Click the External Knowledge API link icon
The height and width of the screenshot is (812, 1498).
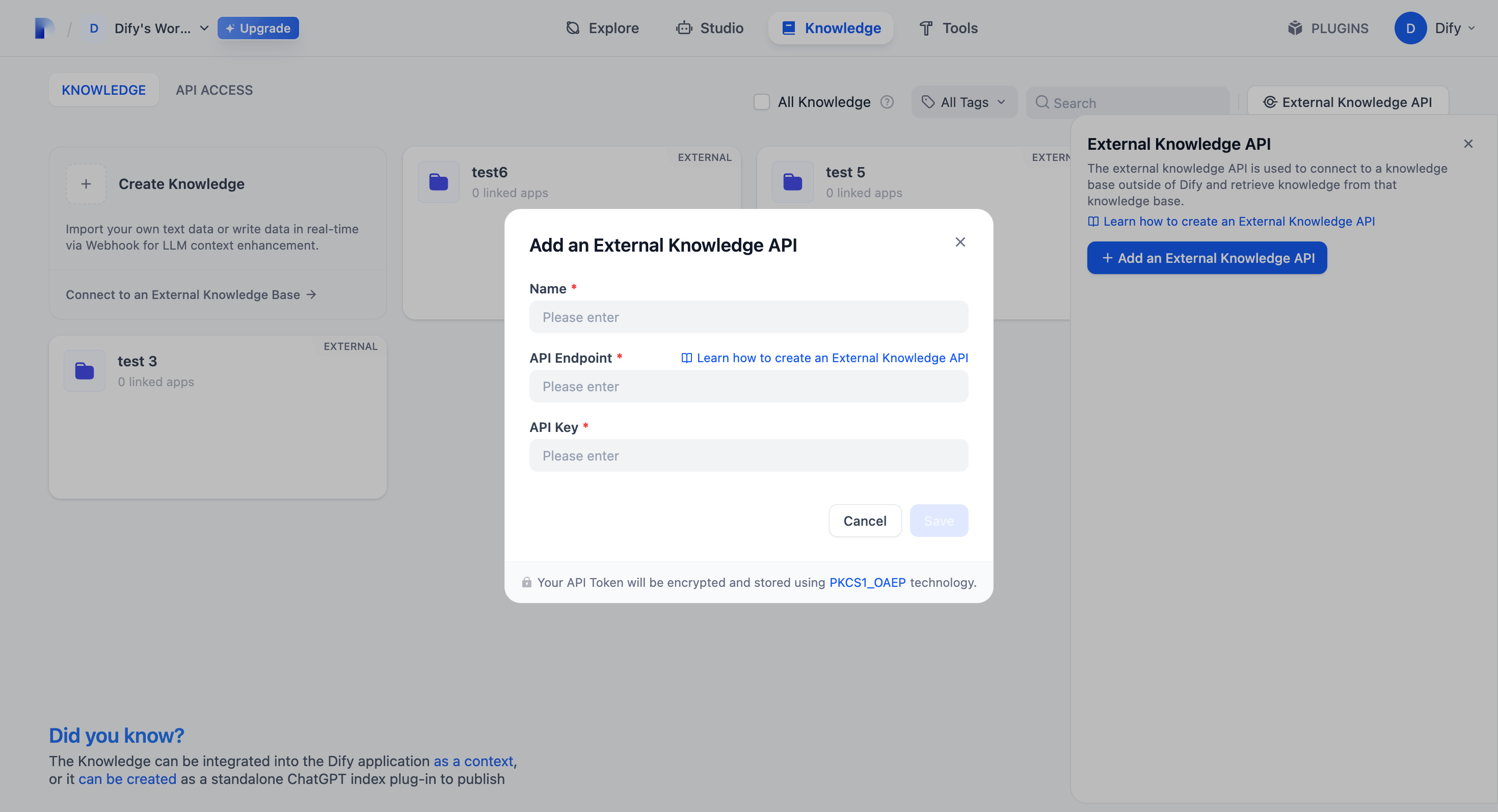(1270, 102)
